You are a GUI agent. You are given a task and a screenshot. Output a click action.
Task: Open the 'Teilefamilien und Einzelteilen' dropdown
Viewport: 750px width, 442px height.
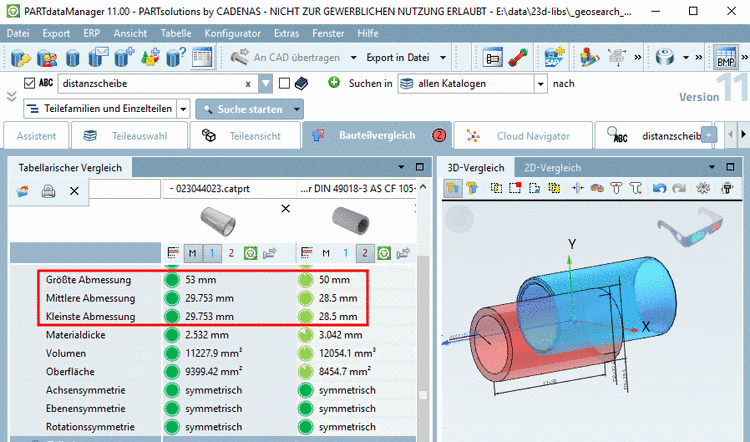[x=183, y=109]
